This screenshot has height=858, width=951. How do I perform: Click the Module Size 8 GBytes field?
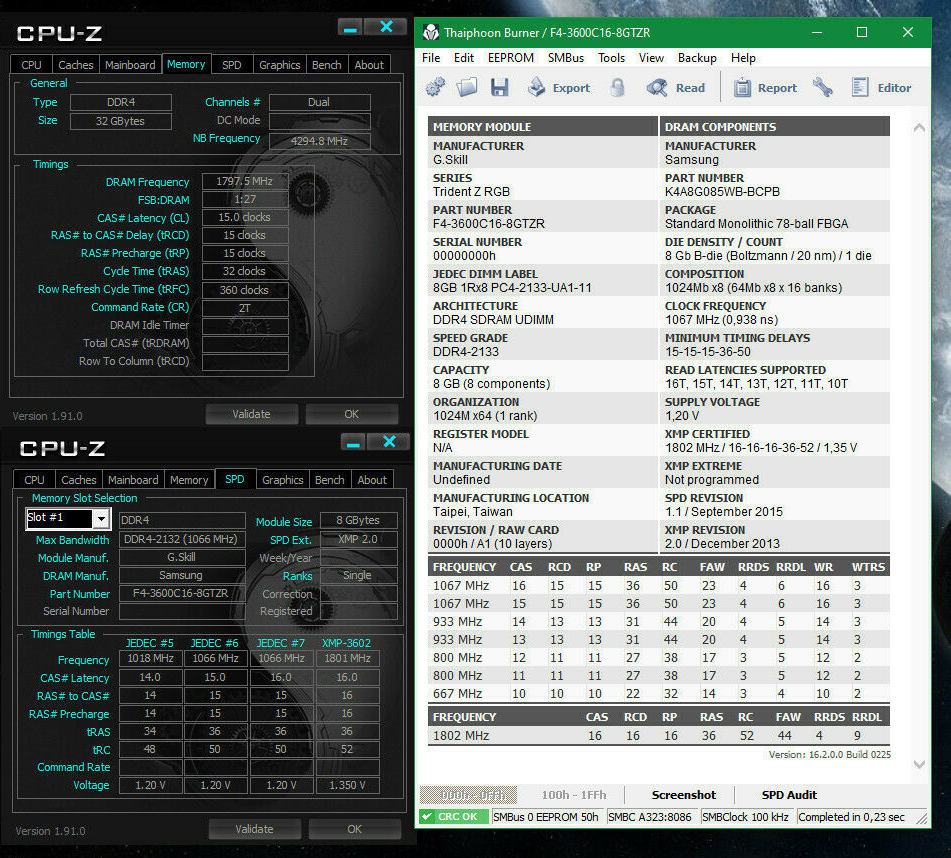pos(358,520)
